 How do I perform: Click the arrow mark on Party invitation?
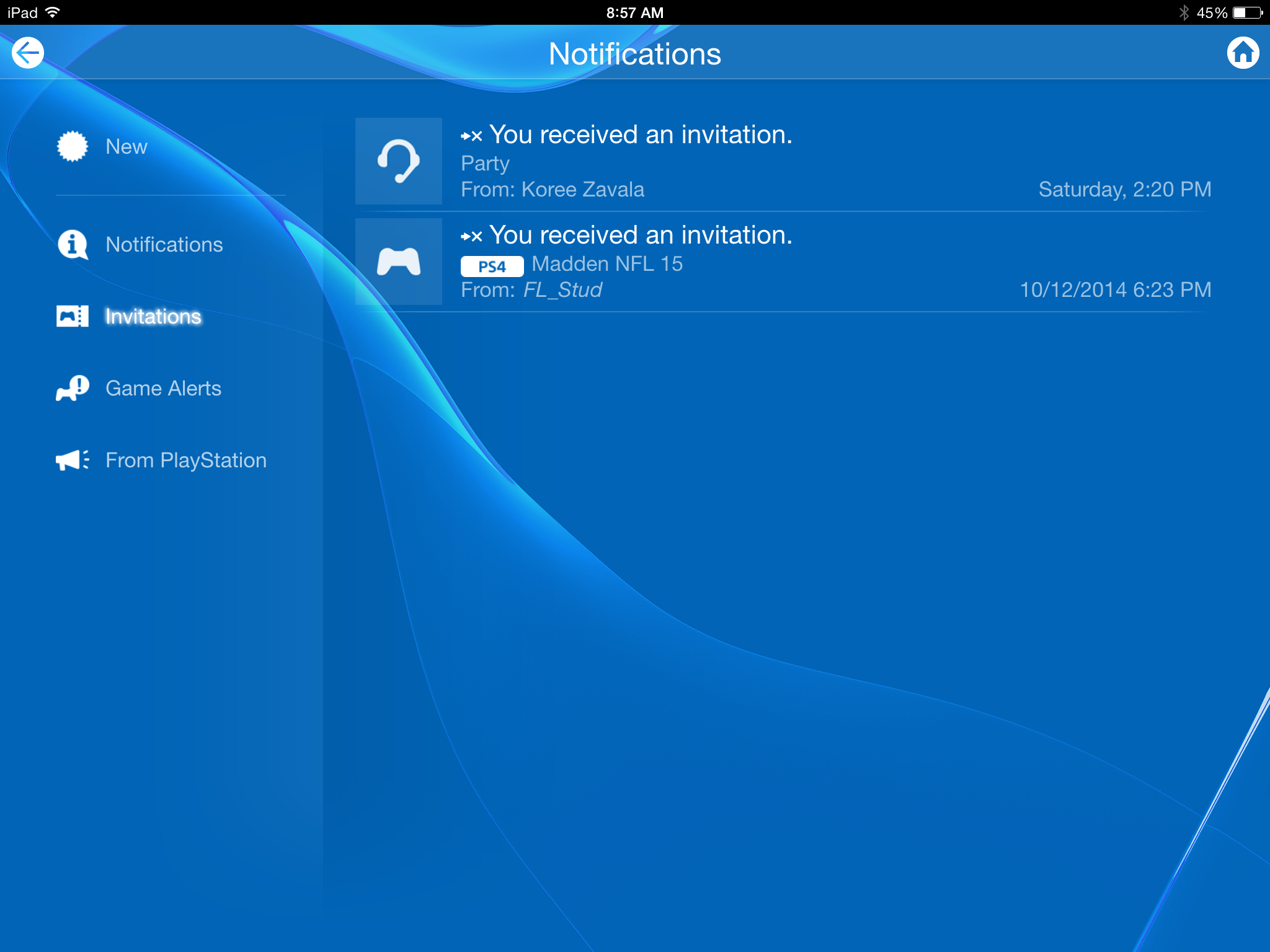click(471, 136)
